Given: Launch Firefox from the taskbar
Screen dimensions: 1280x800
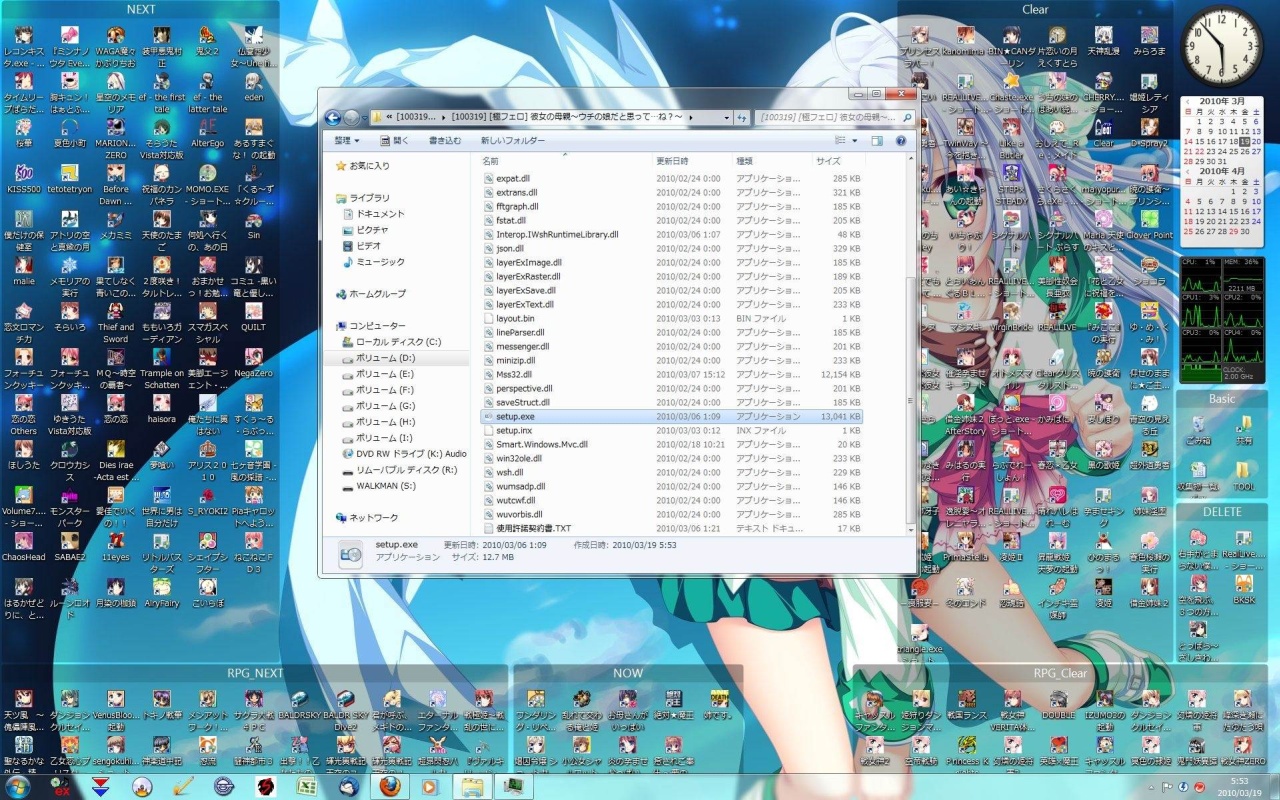Looking at the screenshot, I should pos(389,786).
